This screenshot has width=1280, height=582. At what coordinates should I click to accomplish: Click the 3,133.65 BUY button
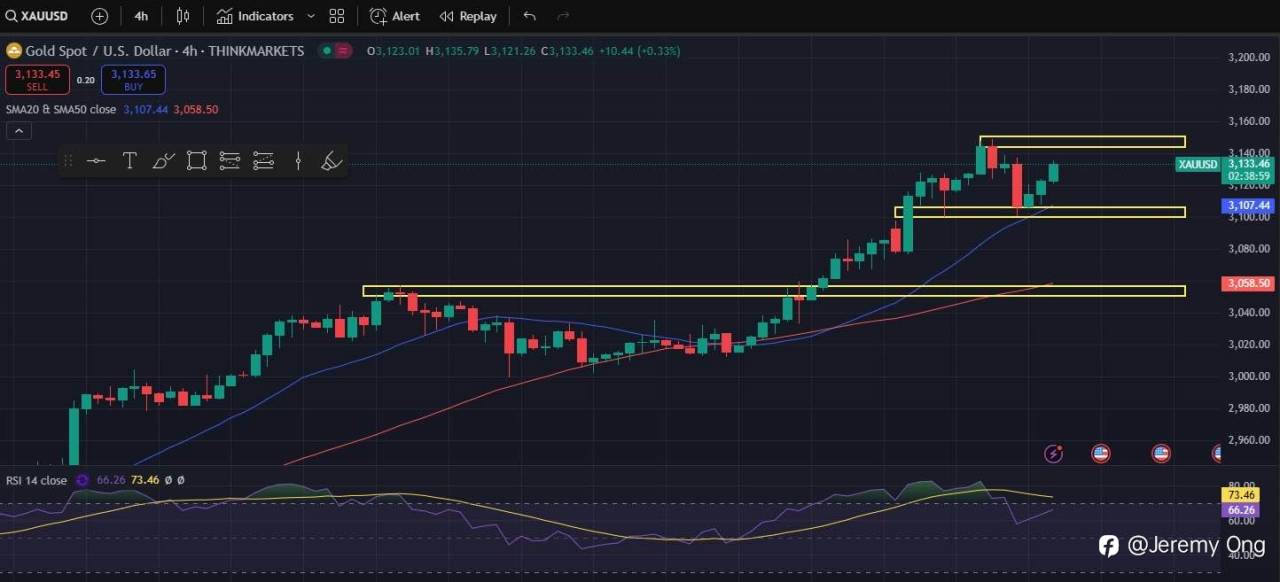[133, 79]
